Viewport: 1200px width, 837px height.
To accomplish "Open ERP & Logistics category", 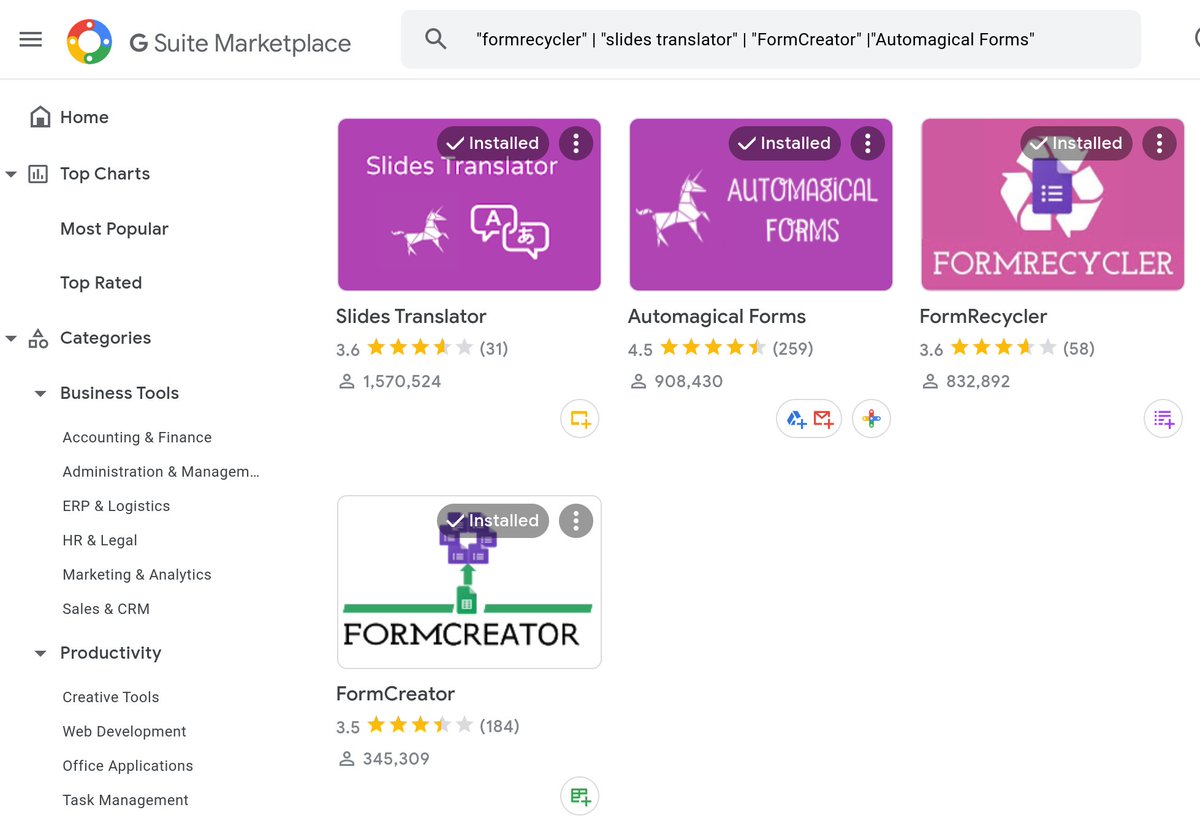I will pos(116,506).
